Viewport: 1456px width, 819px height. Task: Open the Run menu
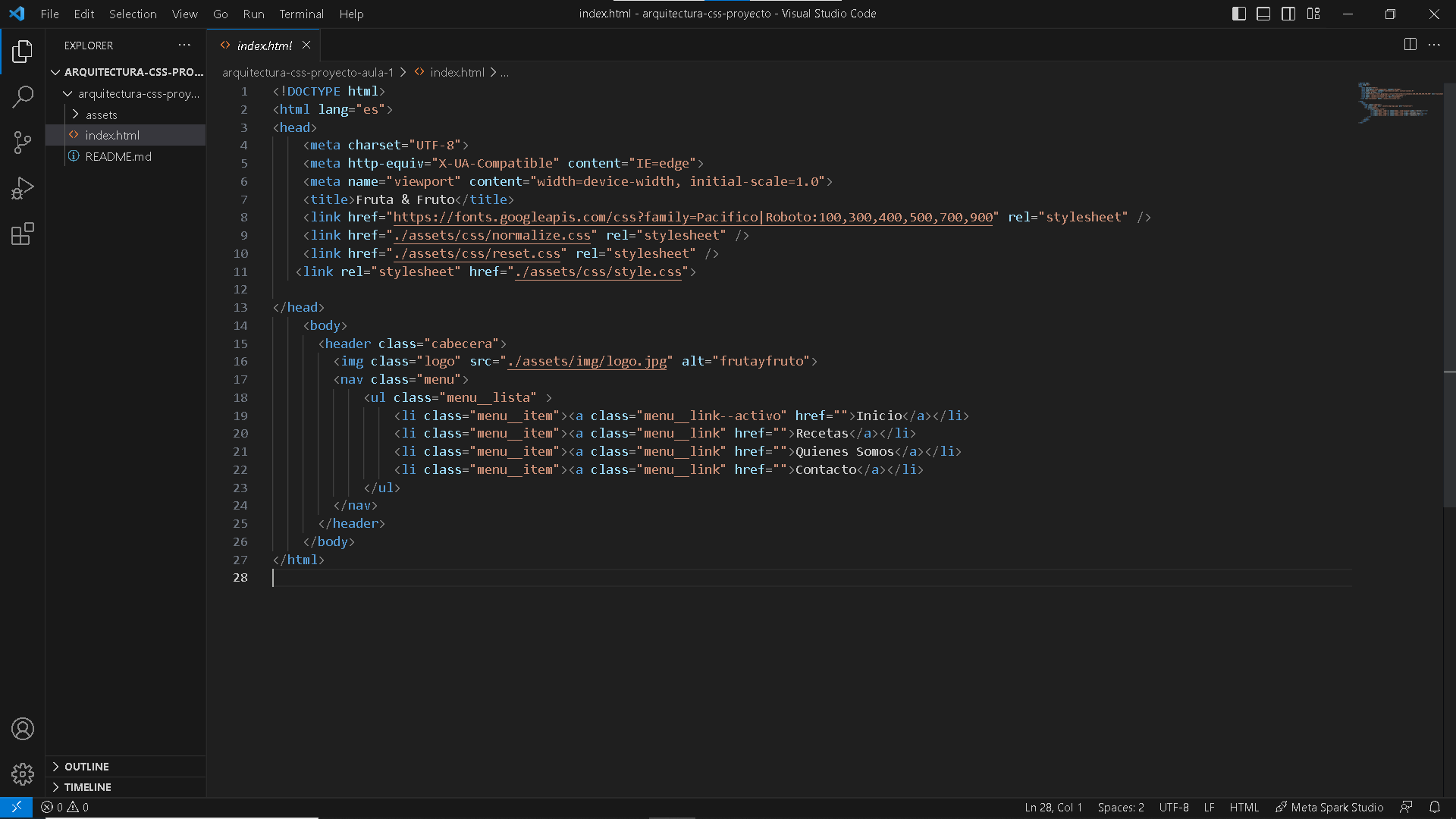(x=253, y=14)
